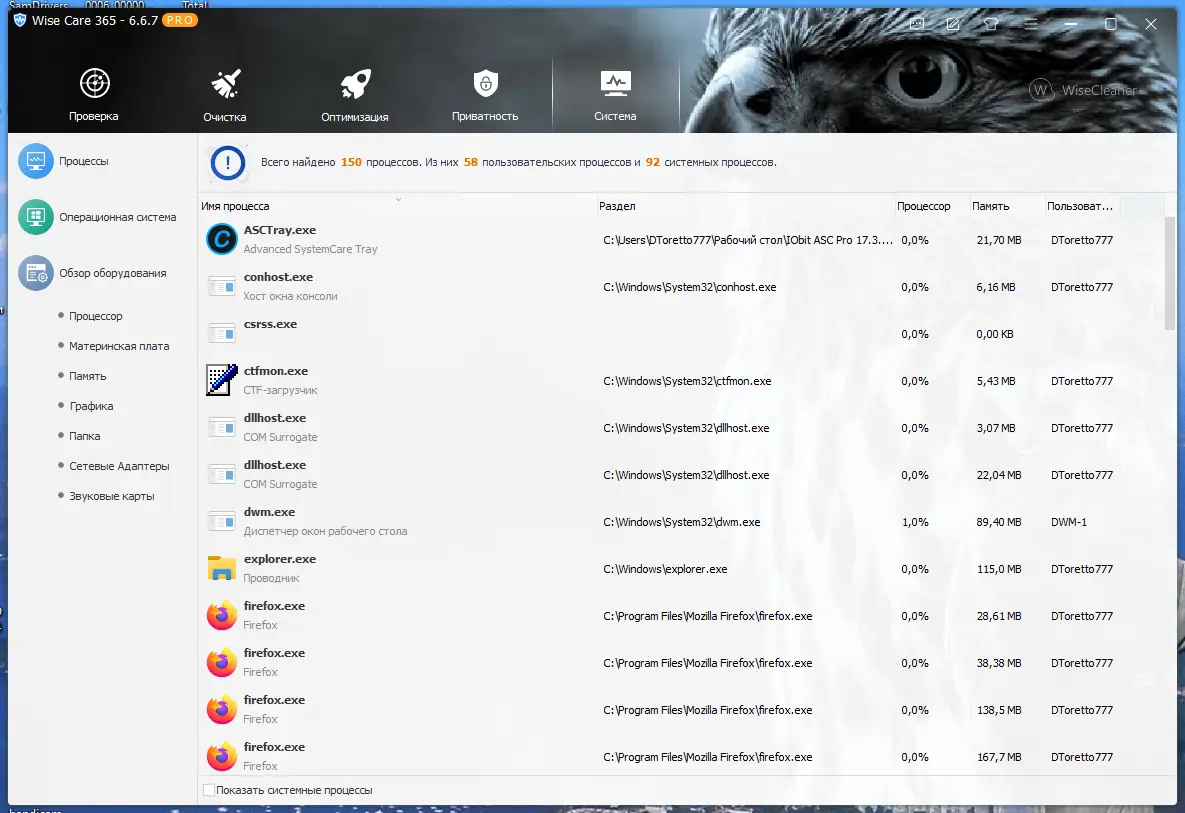Click Firefox icon of the 28,61 MB process
The image size is (1185, 813).
click(x=221, y=616)
